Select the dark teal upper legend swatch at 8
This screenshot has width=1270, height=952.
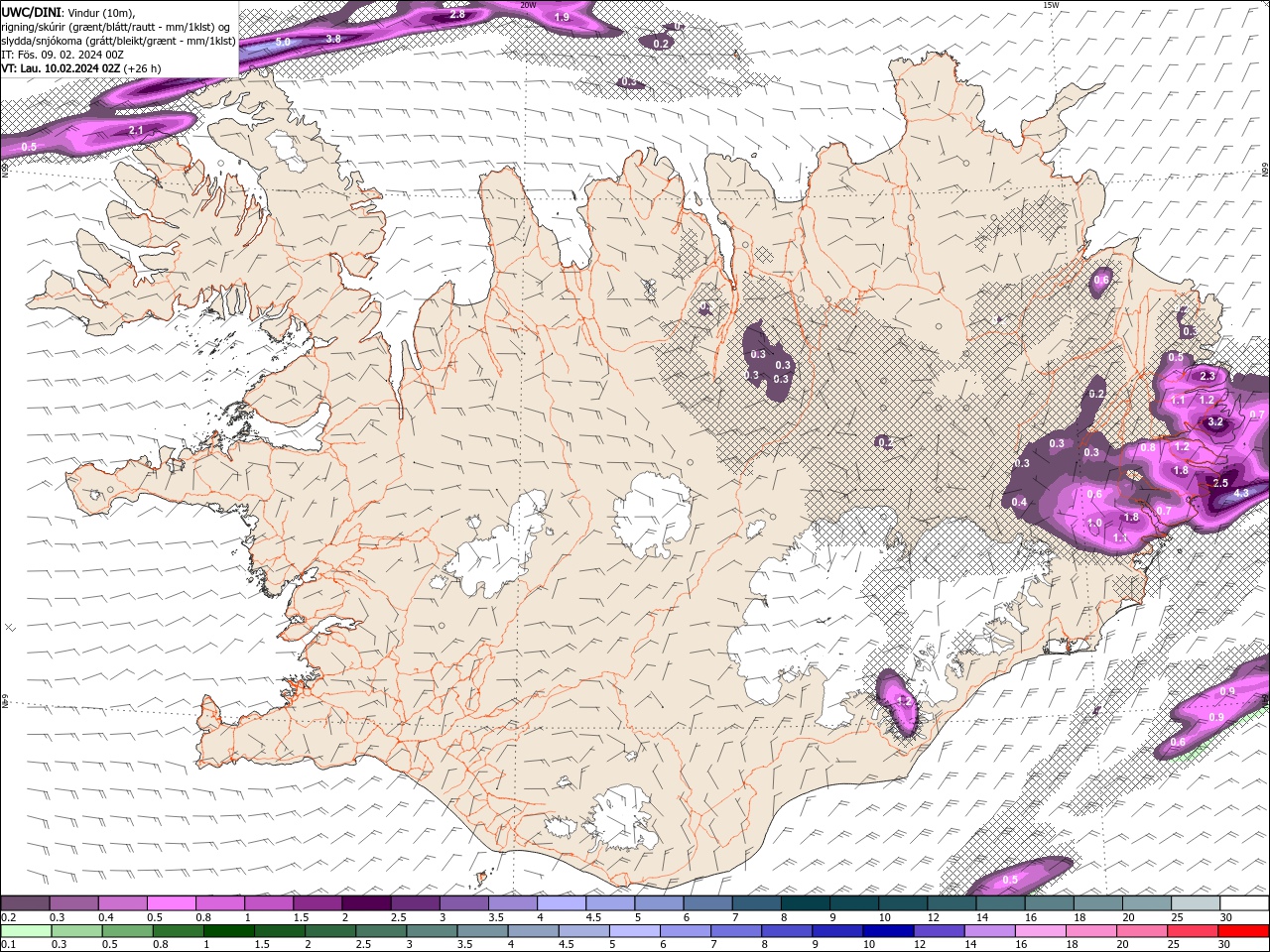[x=806, y=903]
